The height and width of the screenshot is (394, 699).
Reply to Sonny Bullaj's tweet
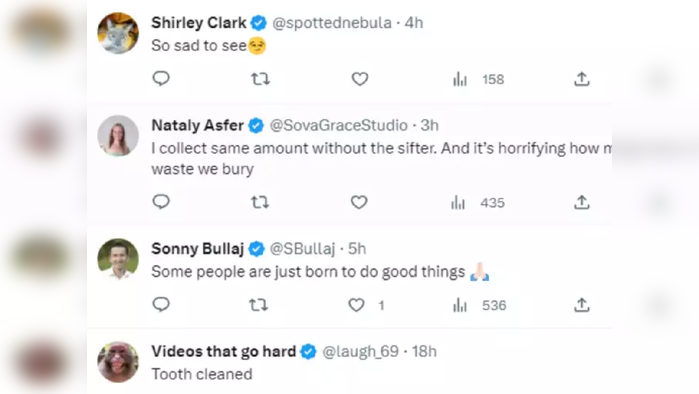161,305
